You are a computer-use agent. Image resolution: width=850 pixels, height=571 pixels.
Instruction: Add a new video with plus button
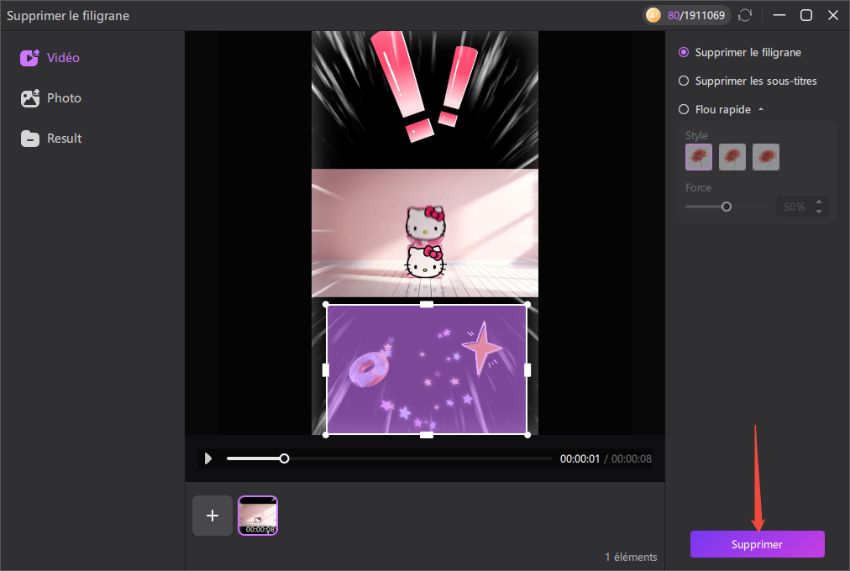(212, 515)
